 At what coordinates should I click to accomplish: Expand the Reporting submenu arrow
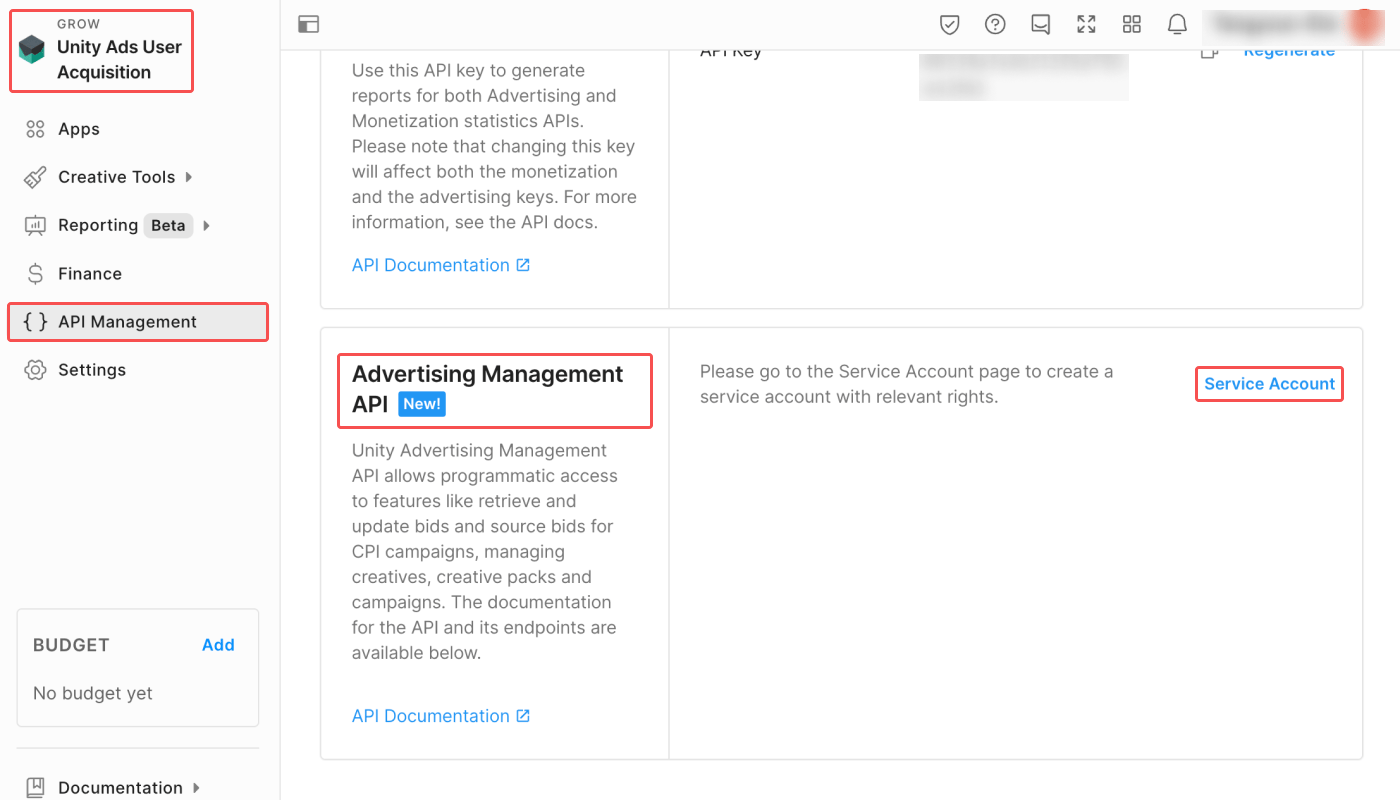pyautogui.click(x=207, y=225)
